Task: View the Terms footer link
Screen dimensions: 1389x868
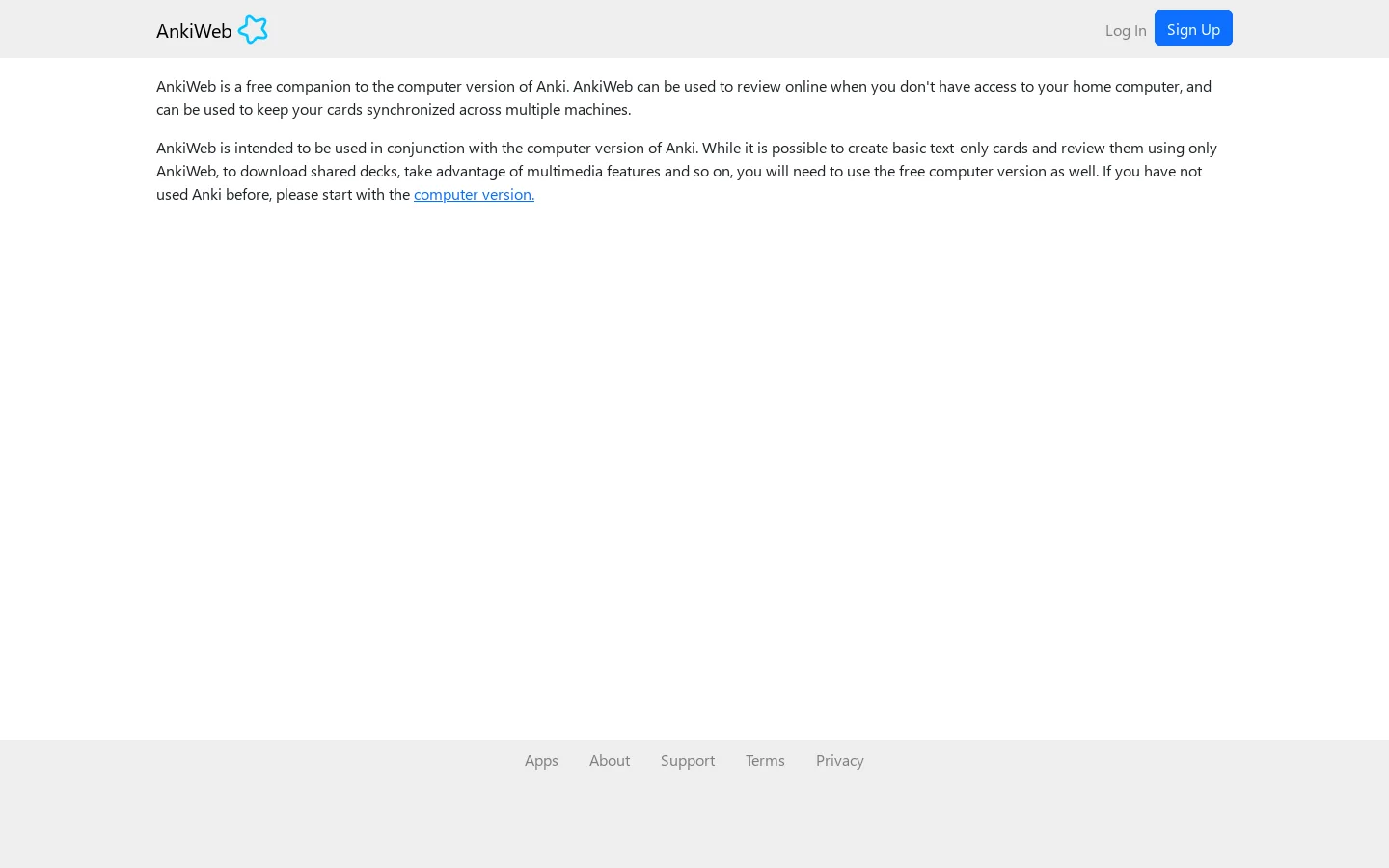Action: point(765,760)
